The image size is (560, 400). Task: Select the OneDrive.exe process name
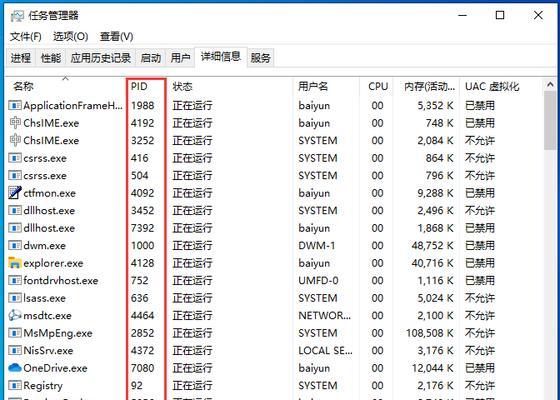coord(55,368)
